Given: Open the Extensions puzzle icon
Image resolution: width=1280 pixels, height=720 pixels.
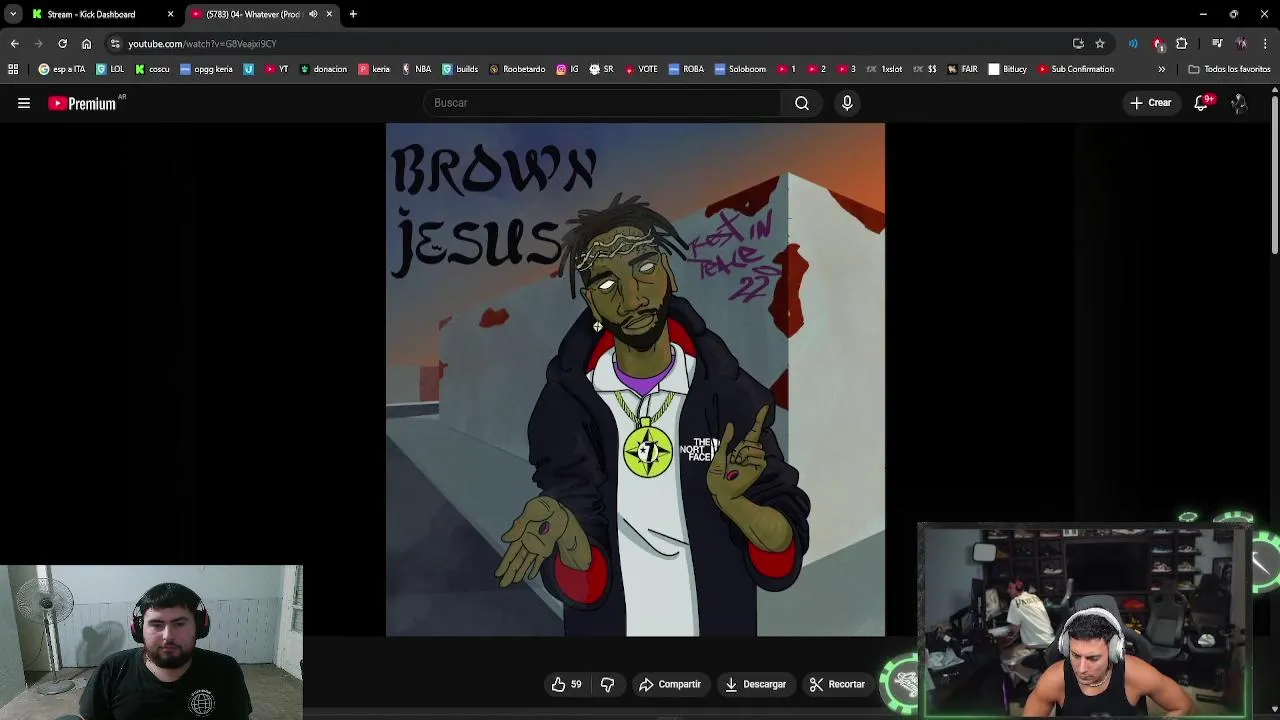Looking at the screenshot, I should pyautogui.click(x=1181, y=44).
